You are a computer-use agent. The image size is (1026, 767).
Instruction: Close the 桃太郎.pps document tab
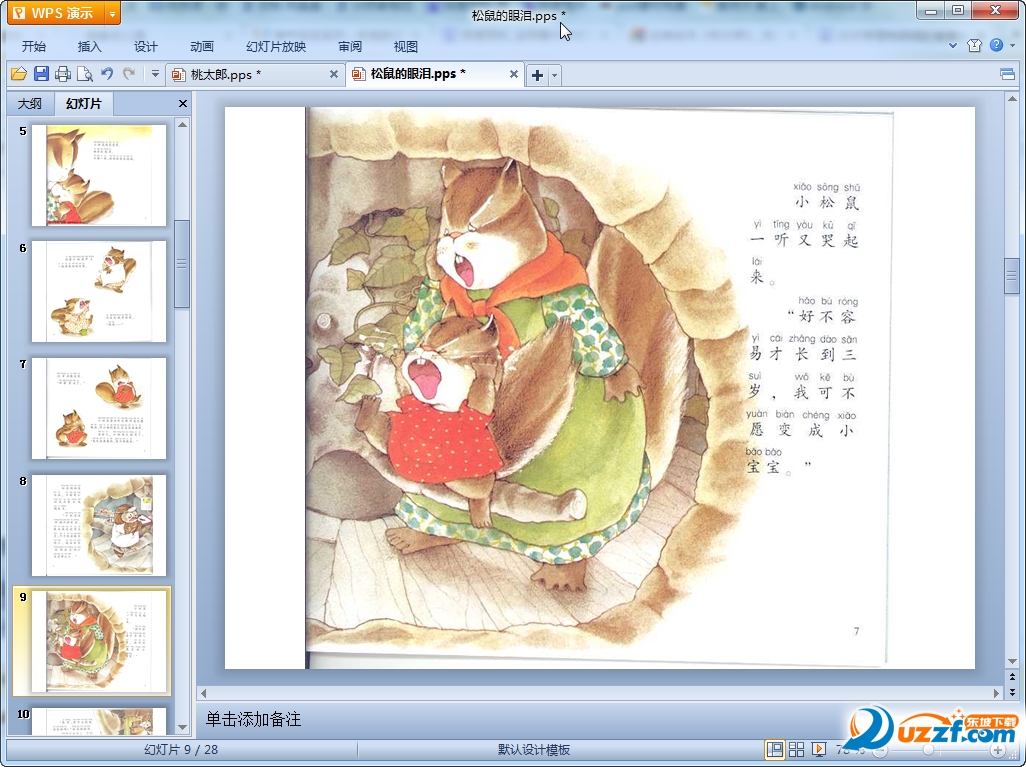click(334, 74)
